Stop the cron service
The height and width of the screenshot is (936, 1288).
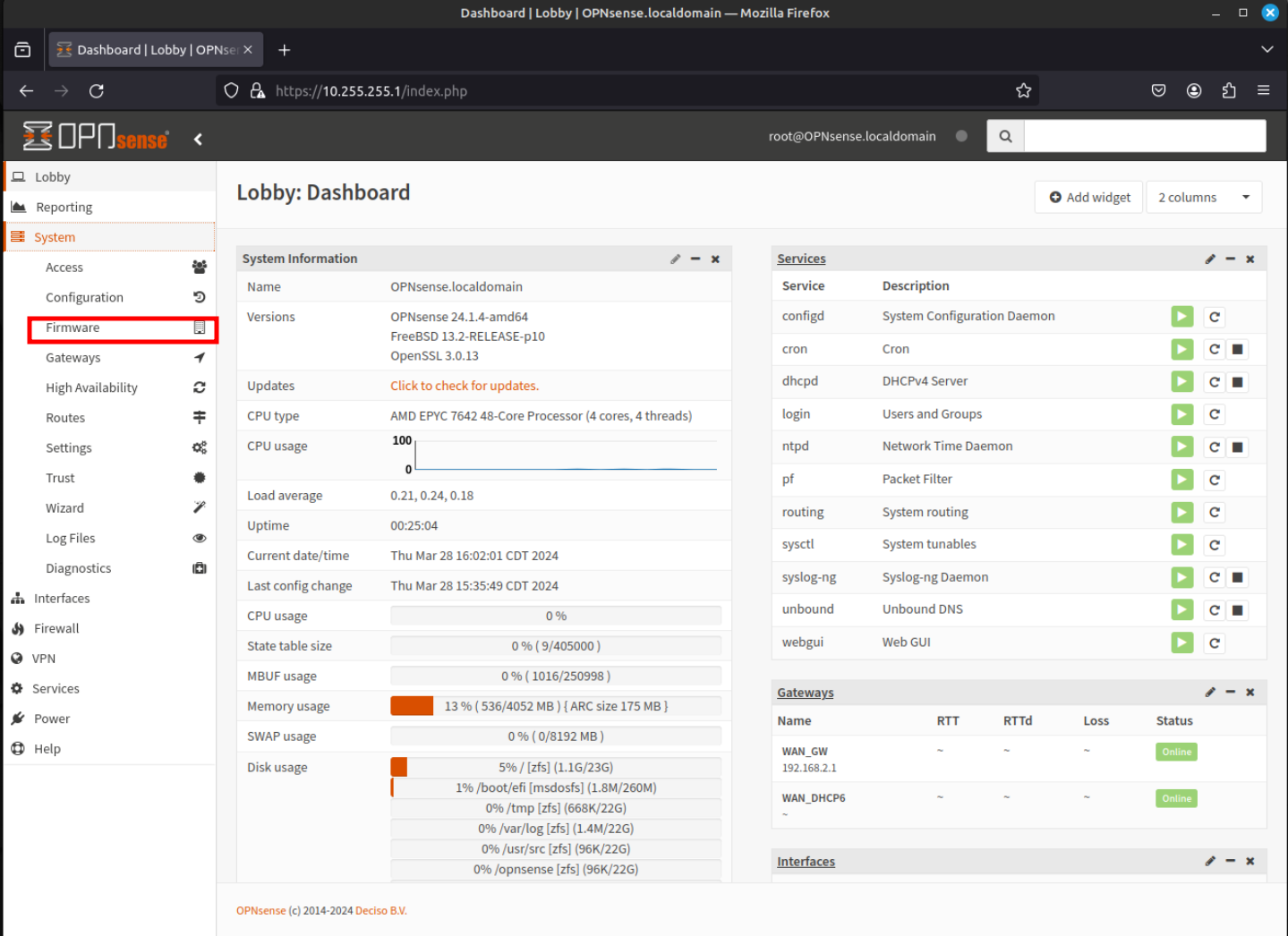coord(1238,349)
